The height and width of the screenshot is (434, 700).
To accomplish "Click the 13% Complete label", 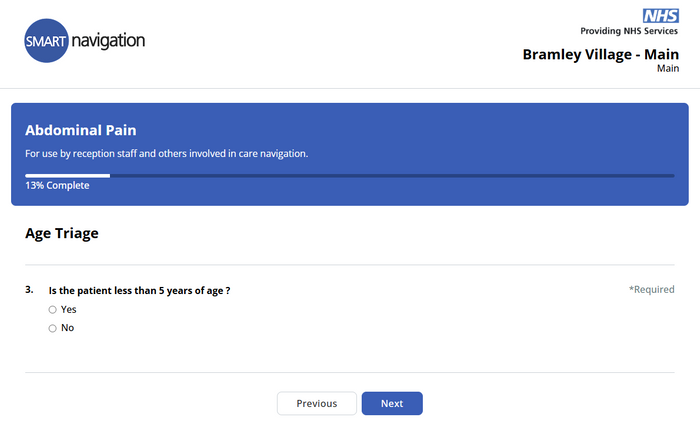I will point(57,185).
